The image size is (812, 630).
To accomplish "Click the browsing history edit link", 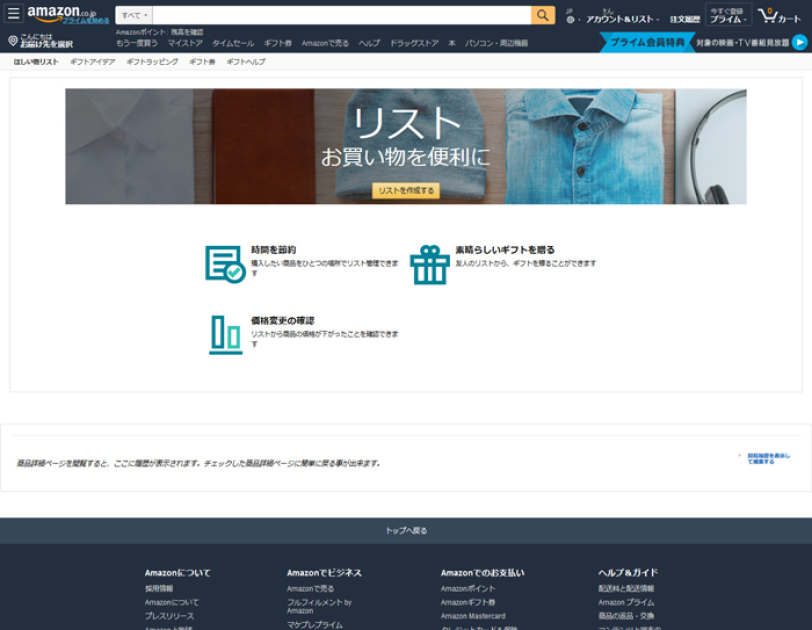I will 768,458.
